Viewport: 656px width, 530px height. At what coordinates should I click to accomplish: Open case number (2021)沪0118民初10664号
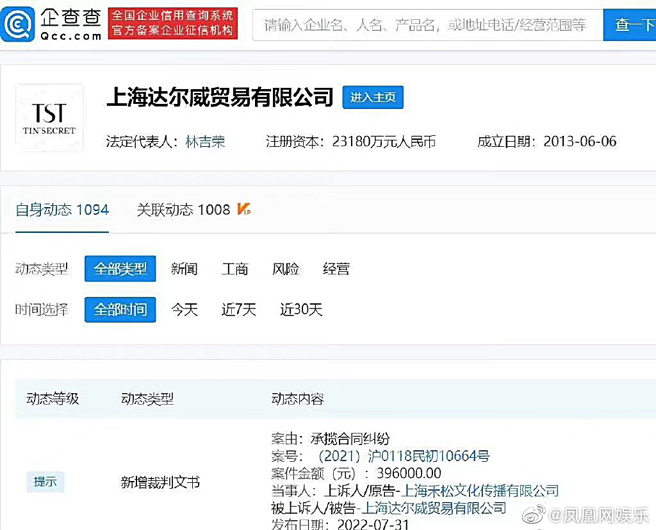point(403,456)
